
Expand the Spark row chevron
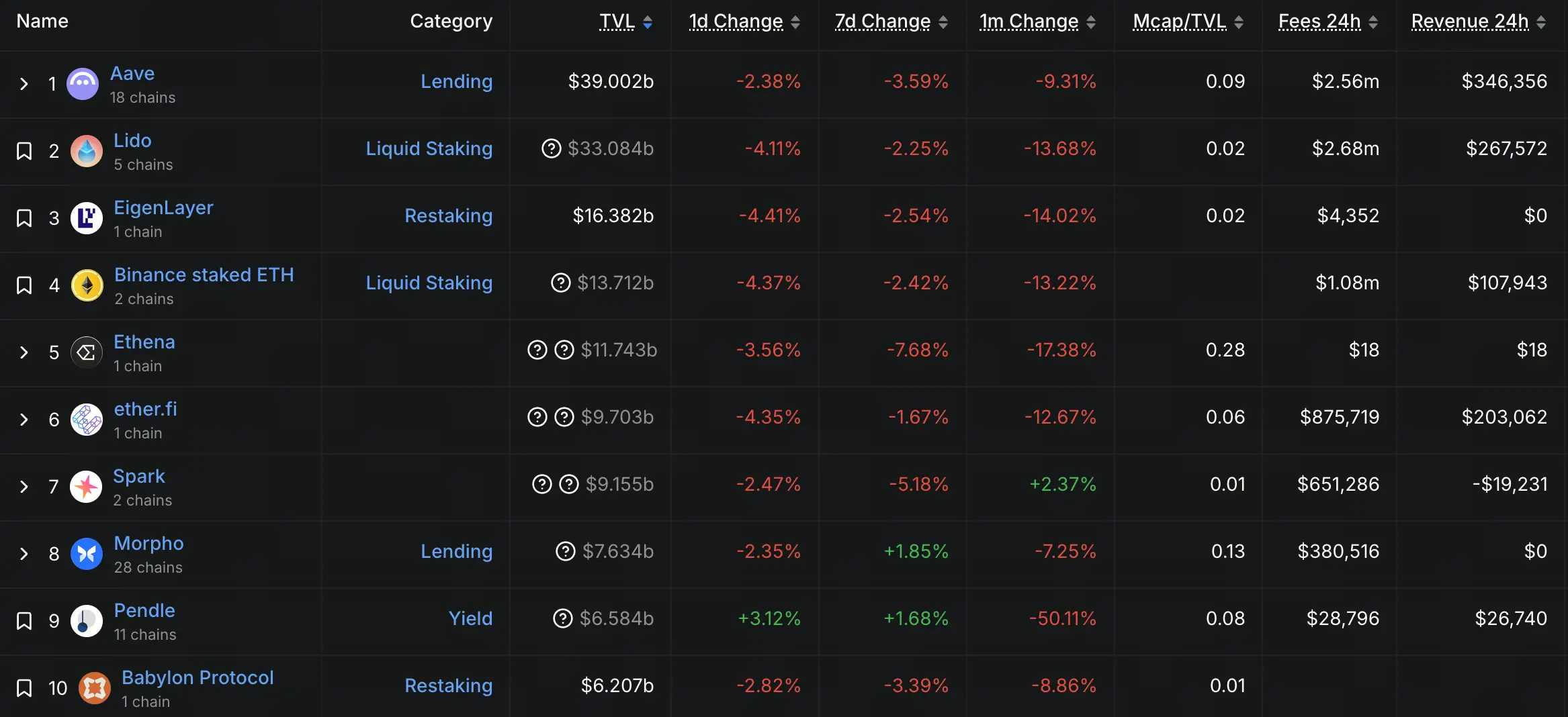24,487
